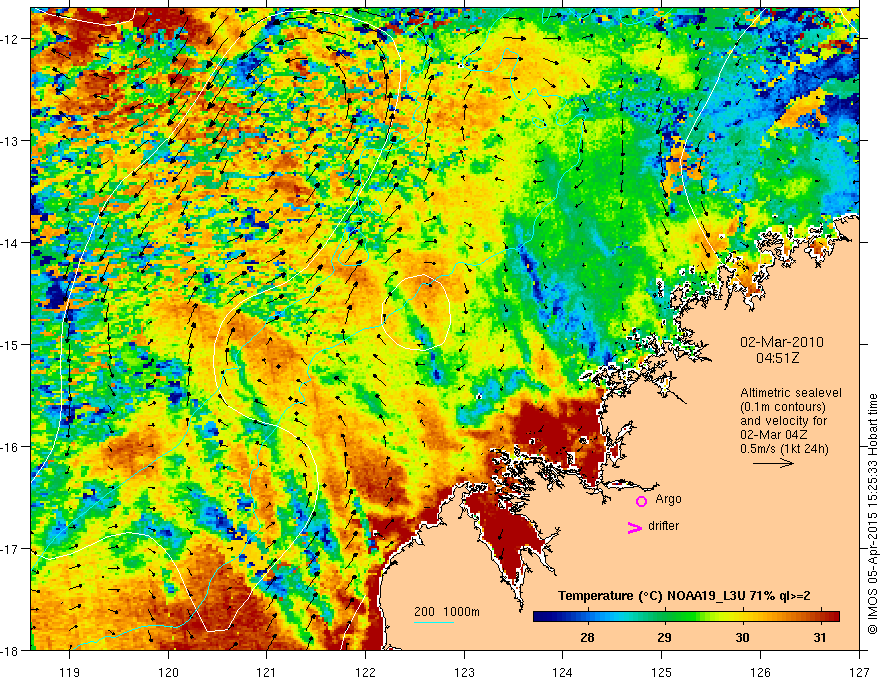Screen dimensions: 880x680
Task: Click the '122' longitude axis label
Action: tap(365, 672)
